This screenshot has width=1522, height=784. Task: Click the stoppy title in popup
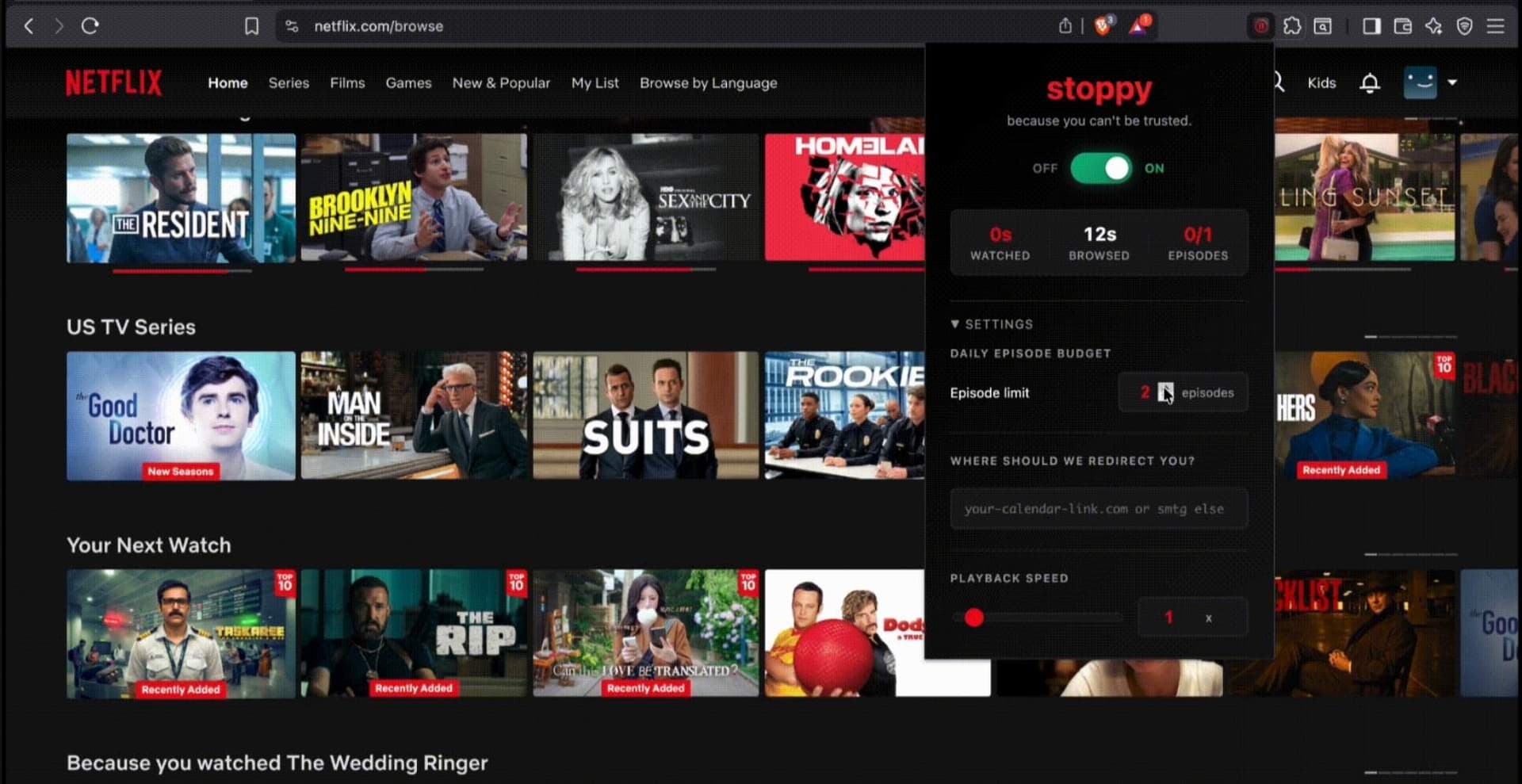(x=1099, y=89)
